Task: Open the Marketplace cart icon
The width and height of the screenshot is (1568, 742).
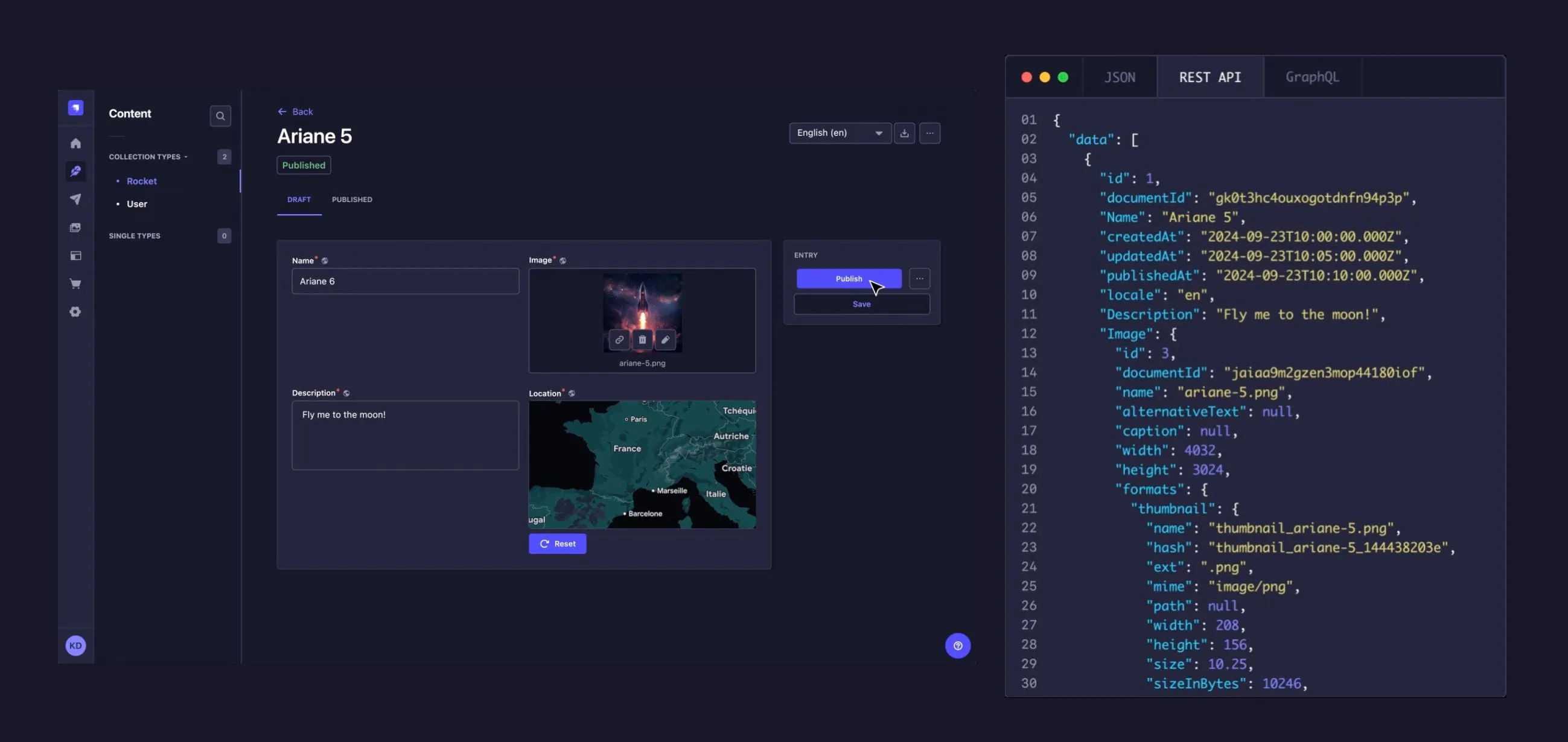Action: coord(75,284)
